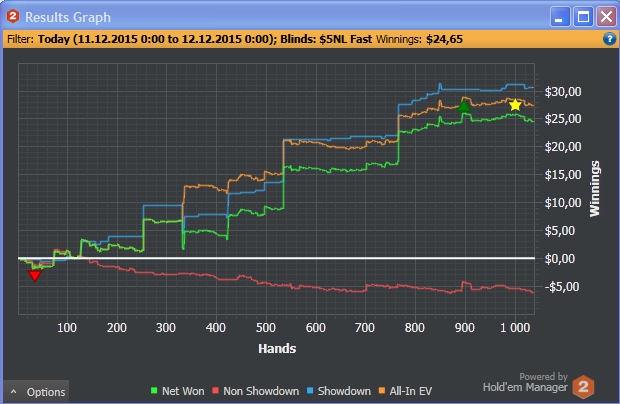Expand the Options panel
This screenshot has height=404, width=620.
tap(36, 392)
